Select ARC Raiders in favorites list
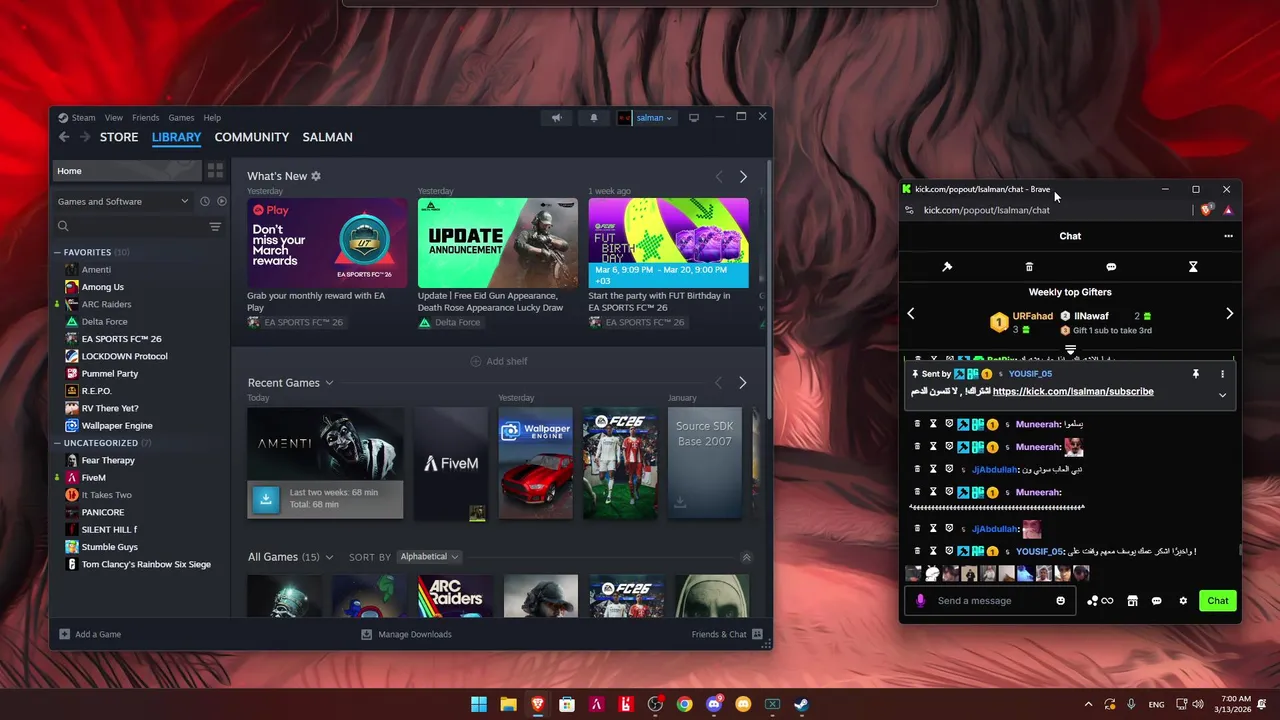Viewport: 1280px width, 720px height. pyautogui.click(x=106, y=304)
